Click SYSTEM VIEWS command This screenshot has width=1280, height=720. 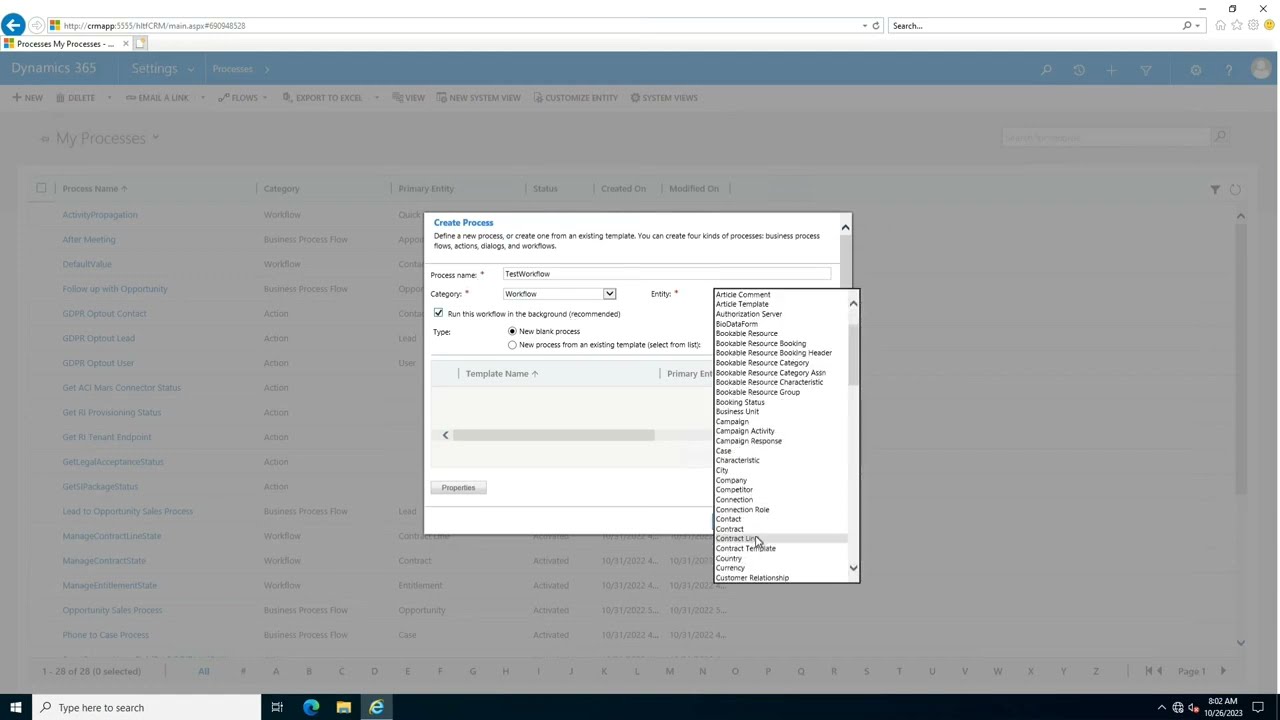664,98
